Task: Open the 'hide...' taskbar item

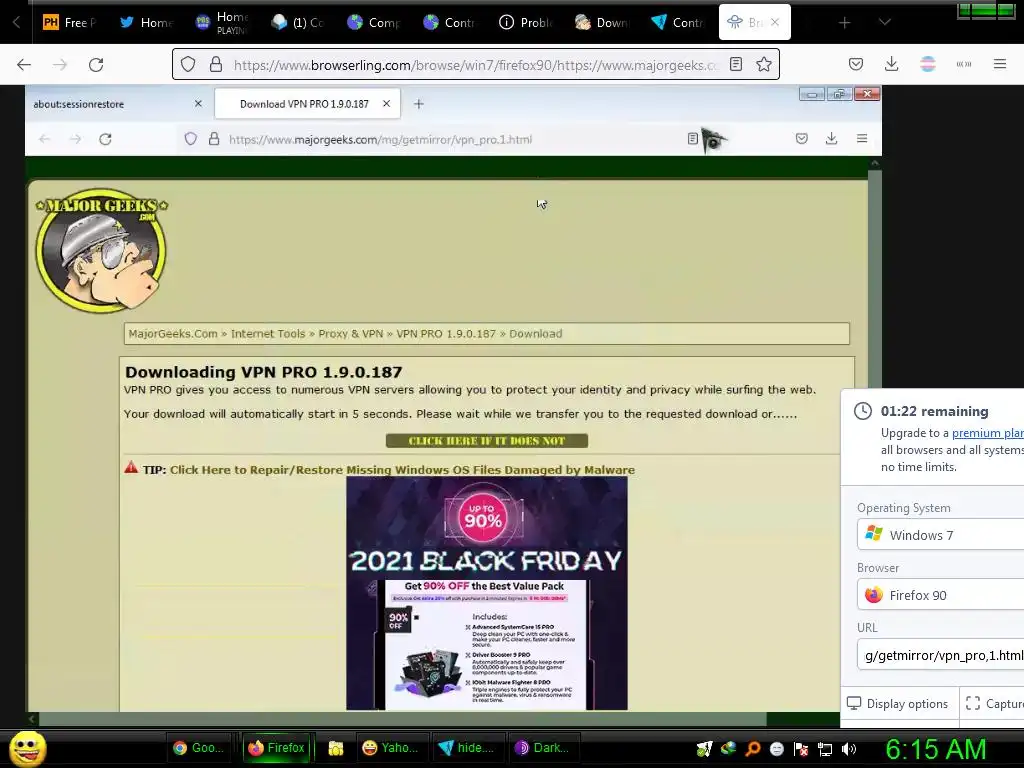Action: (467, 748)
